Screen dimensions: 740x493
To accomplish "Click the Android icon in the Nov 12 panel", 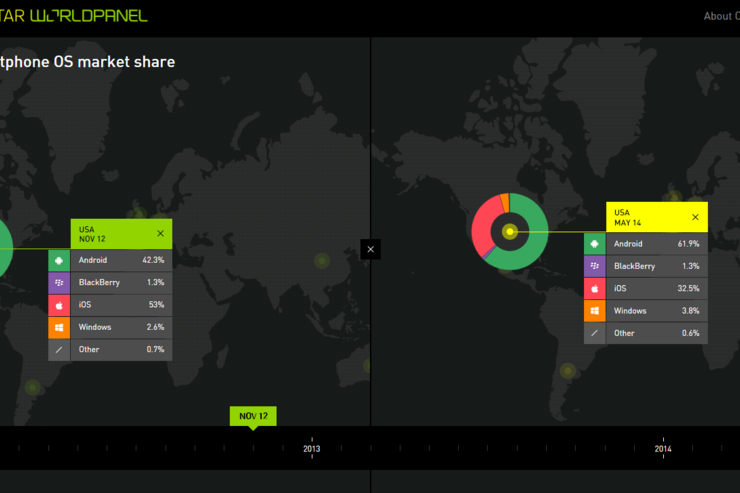I will tap(59, 260).
